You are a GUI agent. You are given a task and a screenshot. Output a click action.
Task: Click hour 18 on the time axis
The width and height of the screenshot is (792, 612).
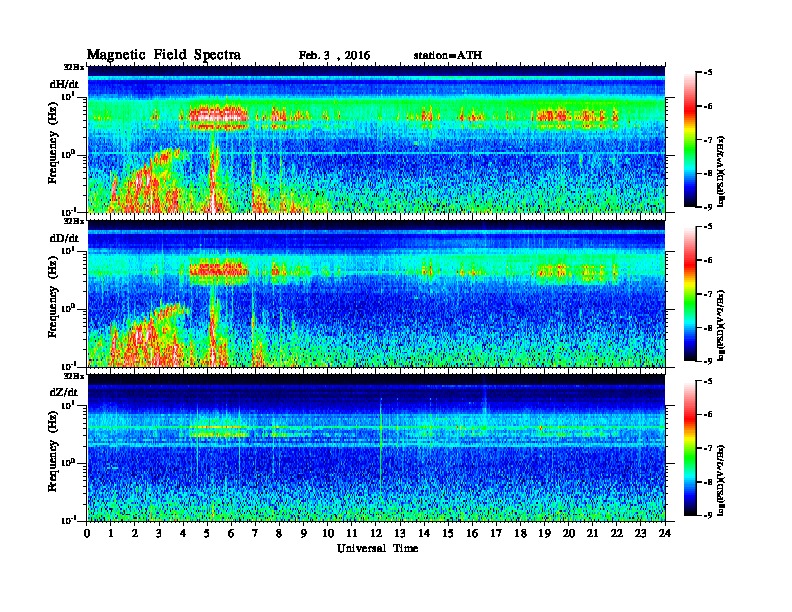tap(520, 534)
